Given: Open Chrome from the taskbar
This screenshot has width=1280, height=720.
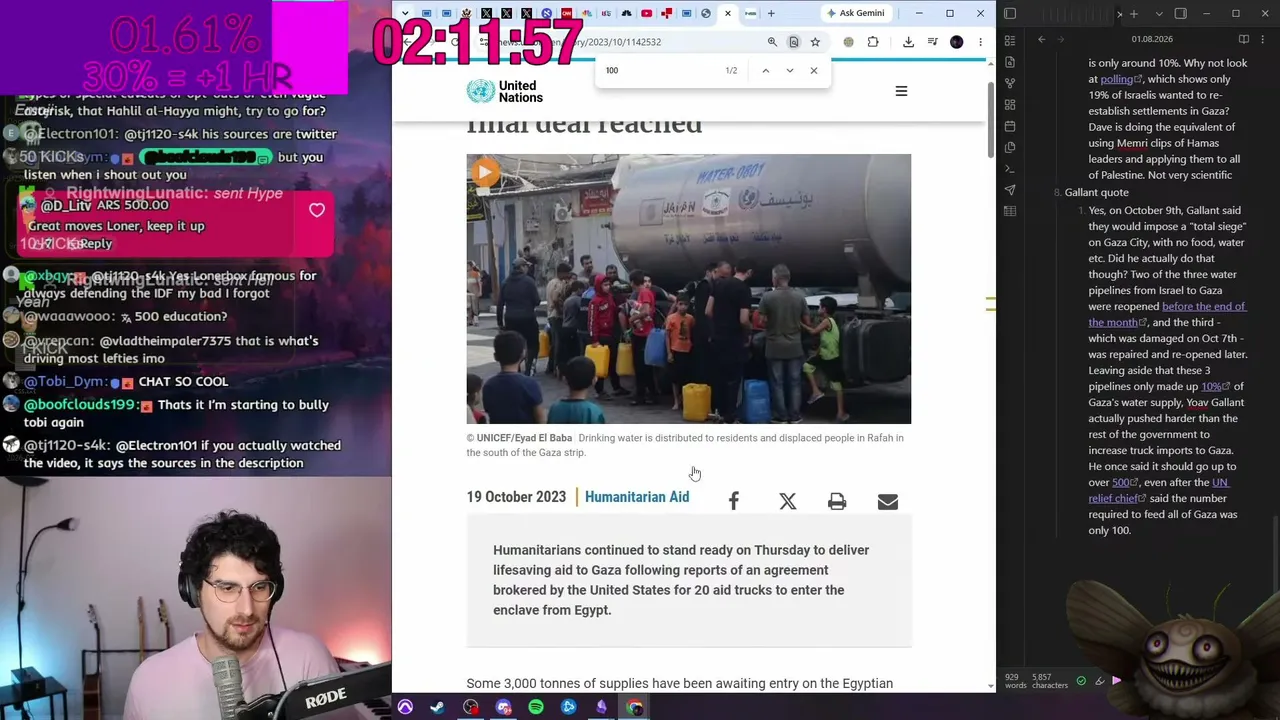Looking at the screenshot, I should pos(635,707).
